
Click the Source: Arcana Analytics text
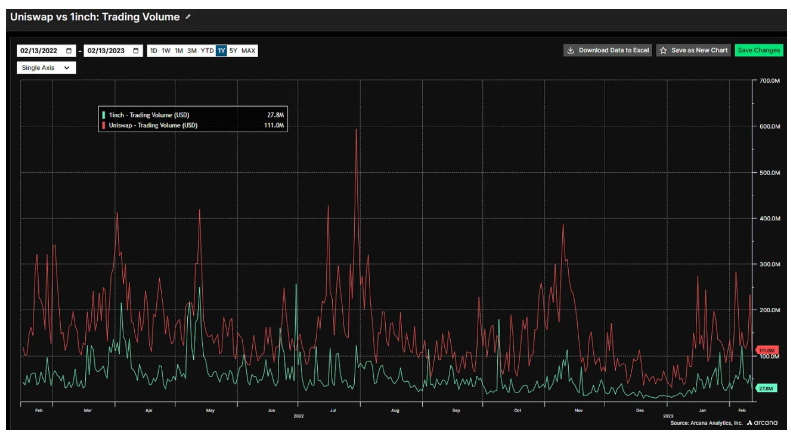[706, 423]
